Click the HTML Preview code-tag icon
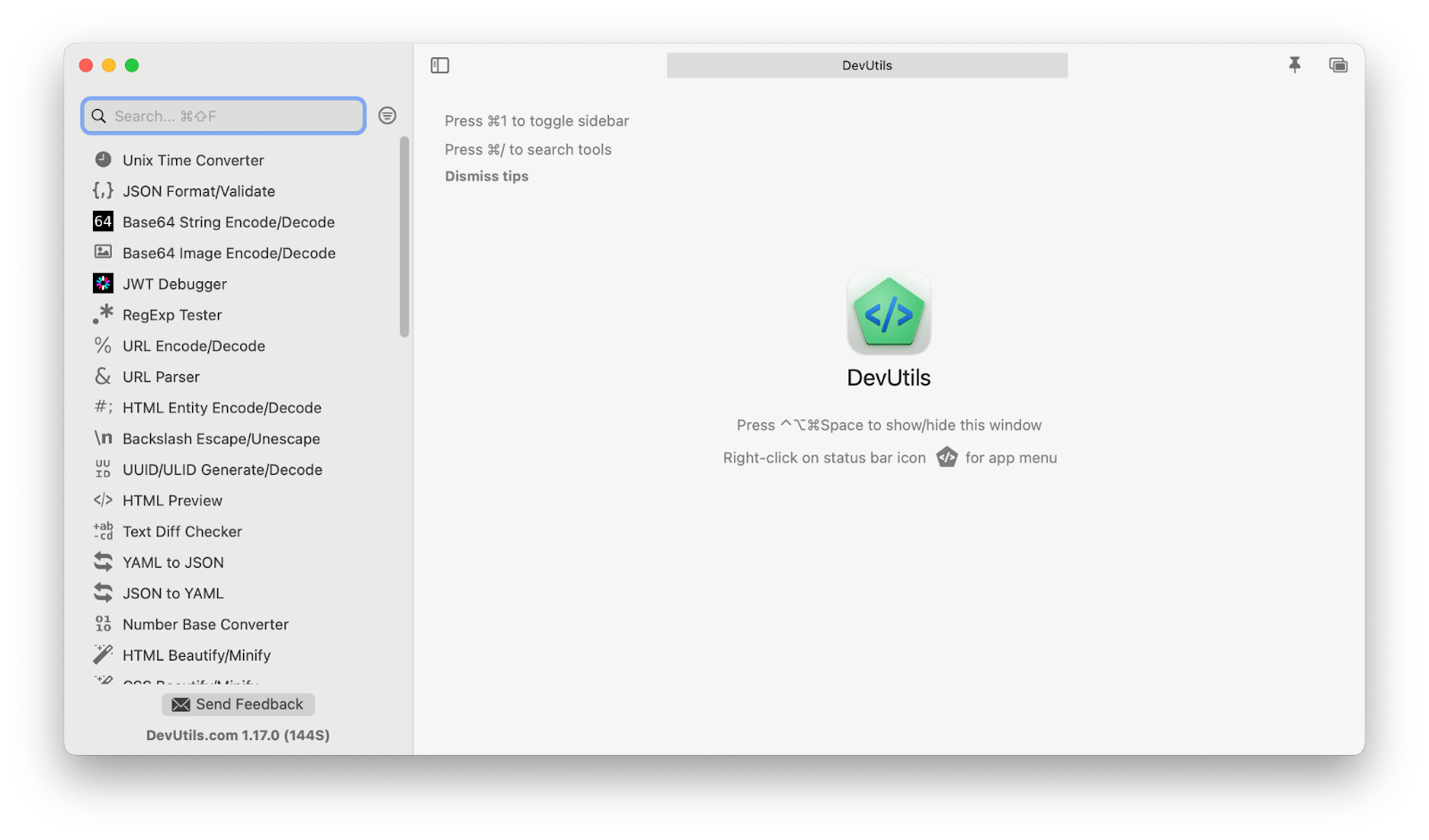The image size is (1429, 840). point(103,500)
